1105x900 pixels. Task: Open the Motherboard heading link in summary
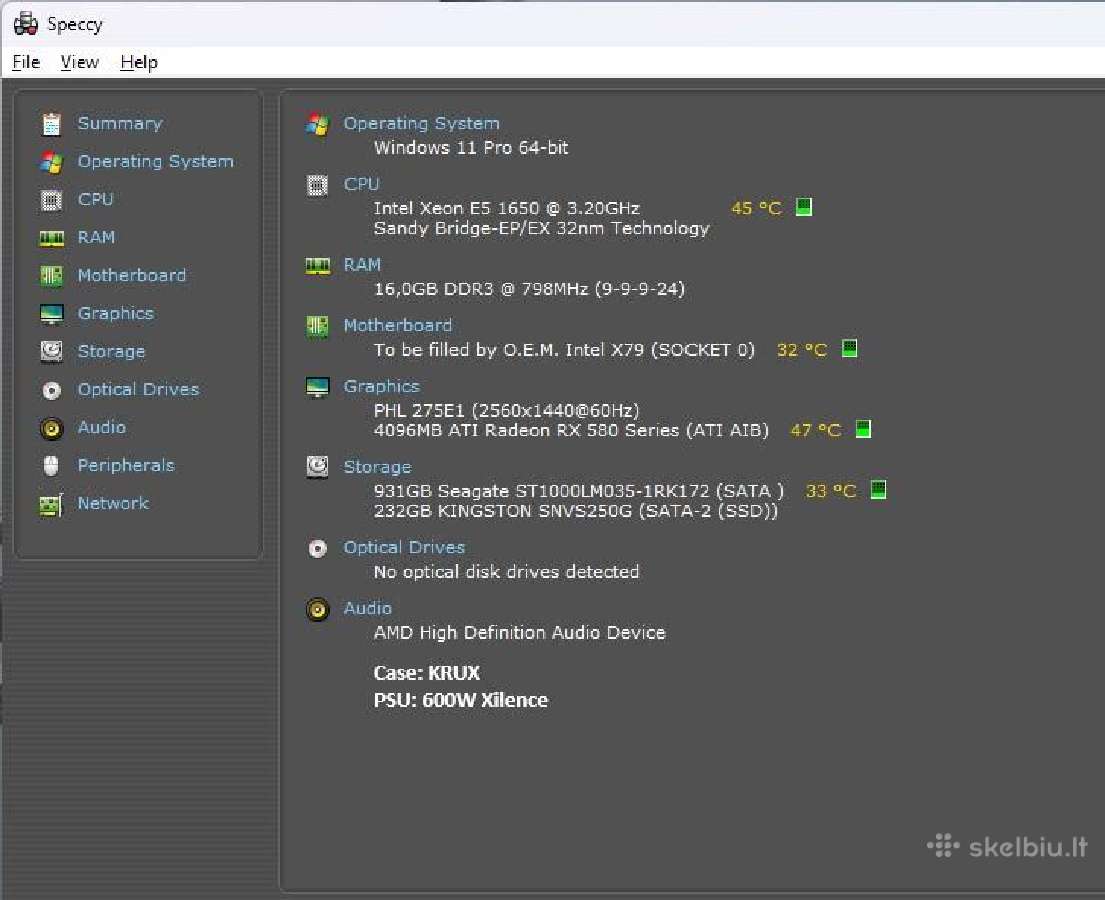click(x=397, y=326)
